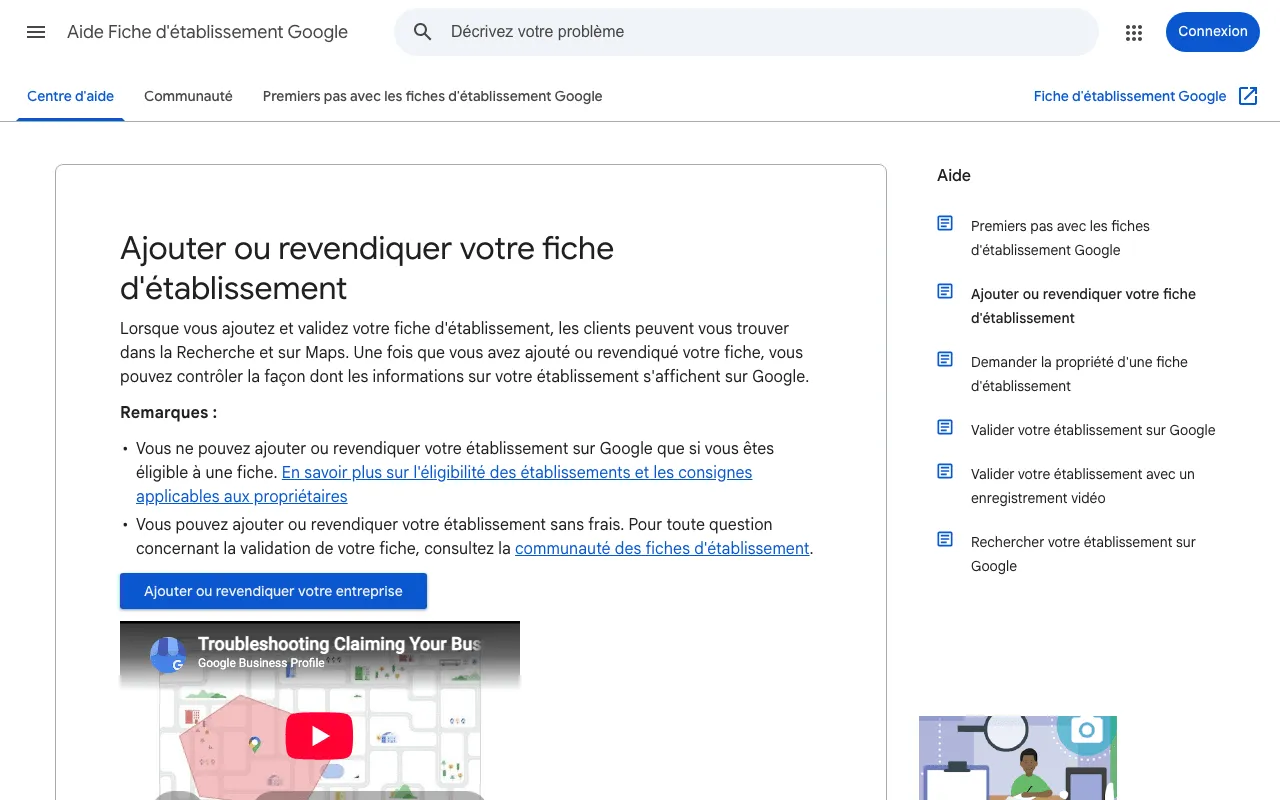Open sidebar article Rechercher votre établissement sur Google
The image size is (1280, 800).
coord(1083,554)
